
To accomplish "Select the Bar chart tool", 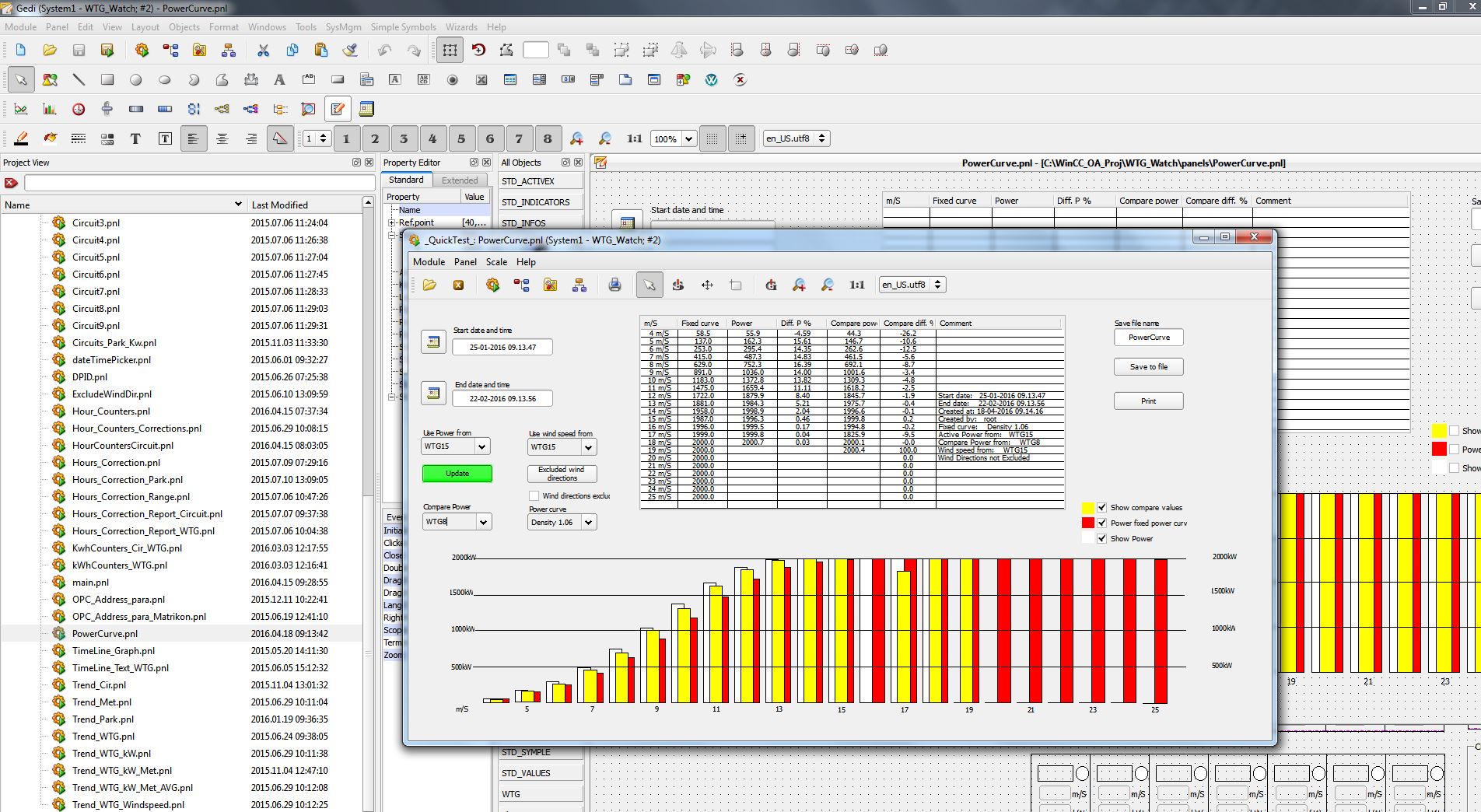I will click(50, 109).
